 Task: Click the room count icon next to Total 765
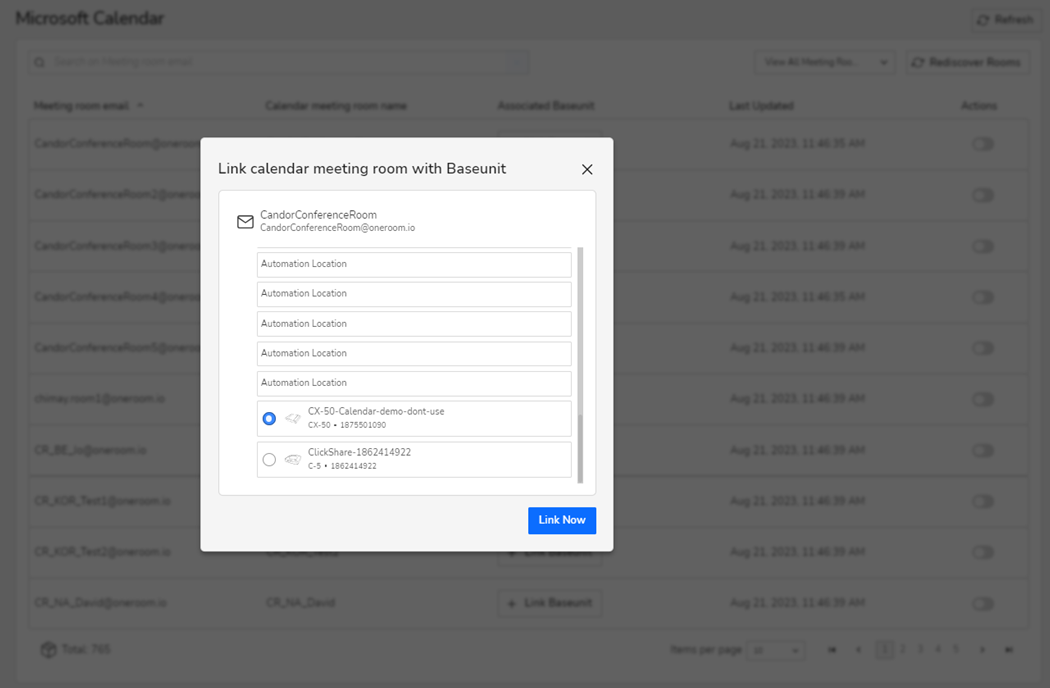(48, 650)
